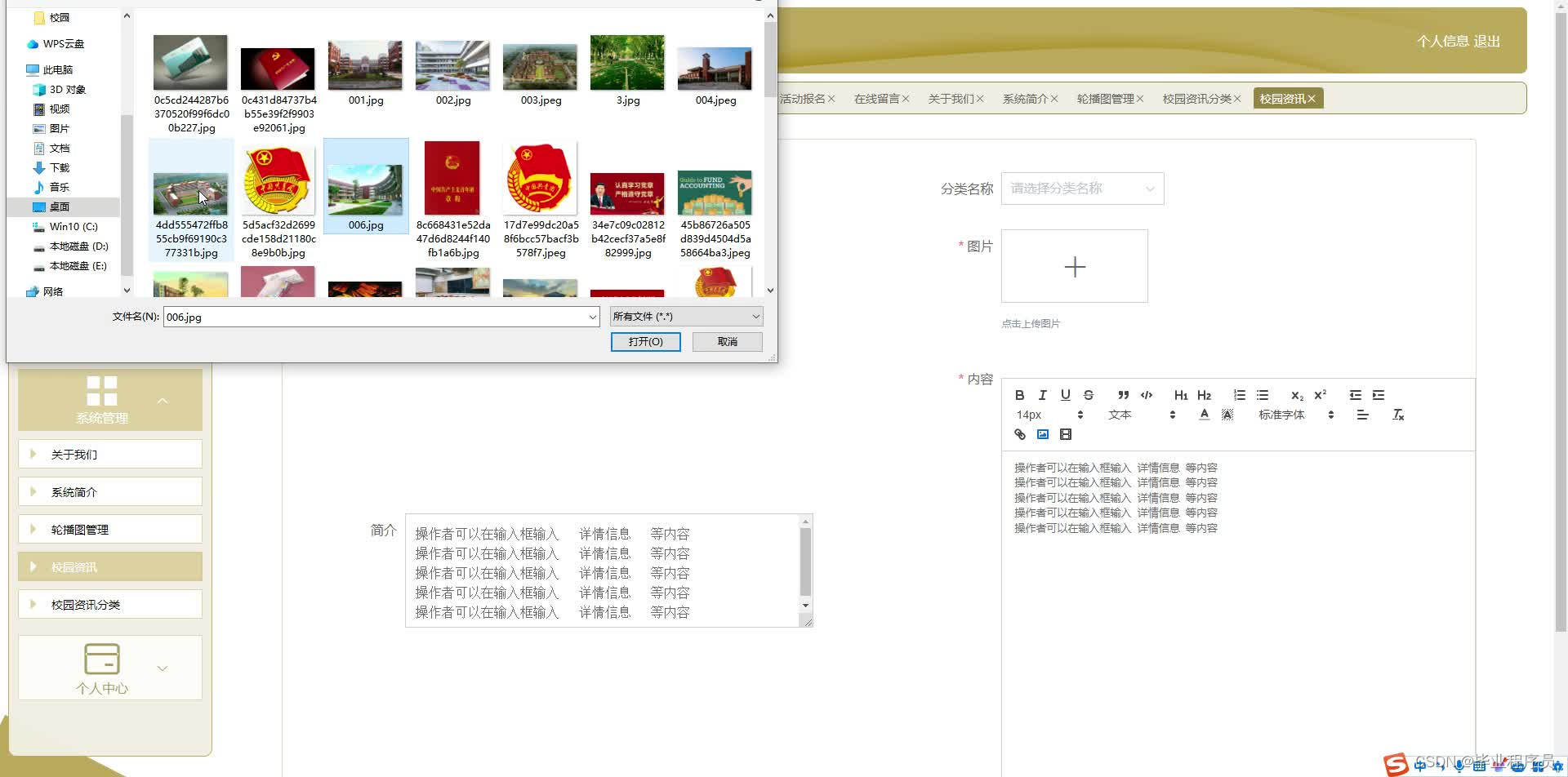Click into the 内容 rich text area
The width and height of the screenshot is (1568, 777).
(x=1237, y=612)
